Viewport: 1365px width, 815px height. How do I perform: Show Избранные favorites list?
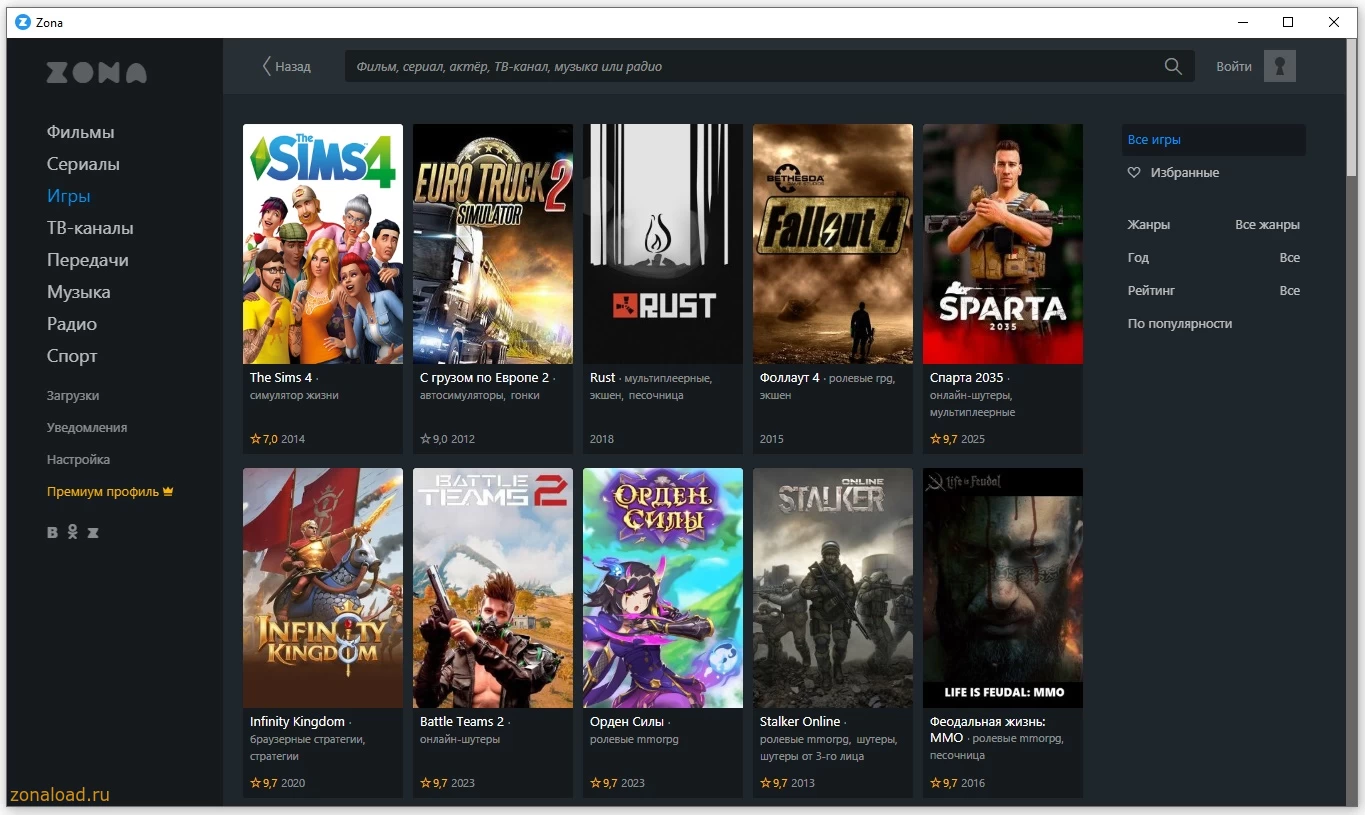1185,173
